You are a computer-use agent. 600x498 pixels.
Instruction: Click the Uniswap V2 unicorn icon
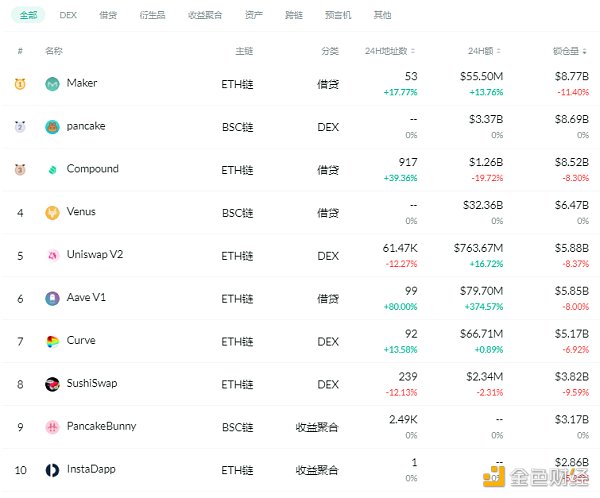point(52,256)
